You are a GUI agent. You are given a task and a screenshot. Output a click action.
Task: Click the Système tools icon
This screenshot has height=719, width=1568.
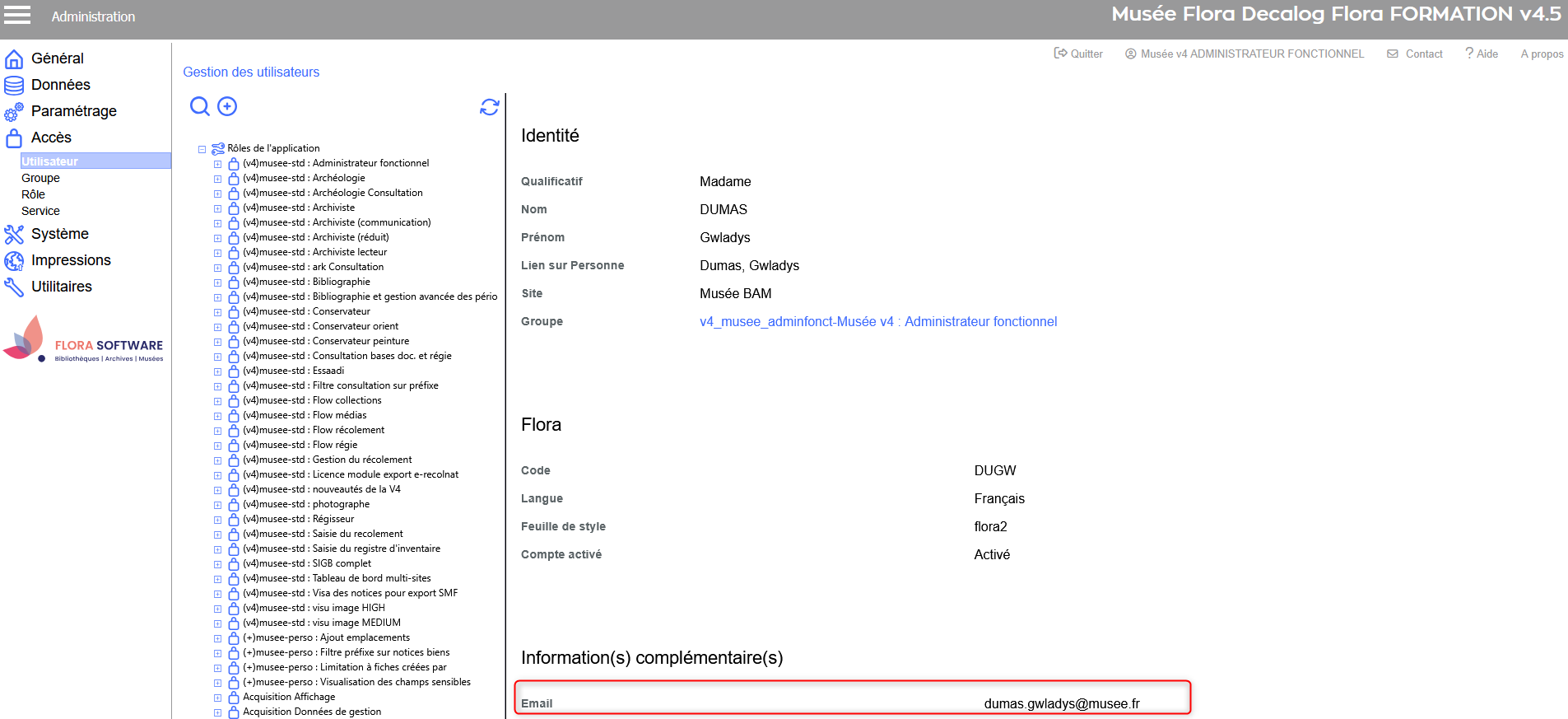coord(14,235)
